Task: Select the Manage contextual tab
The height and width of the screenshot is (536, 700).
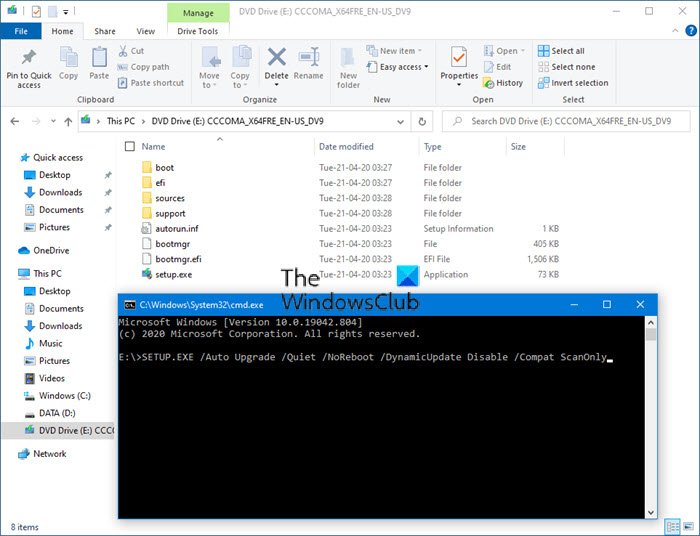Action: tap(198, 13)
